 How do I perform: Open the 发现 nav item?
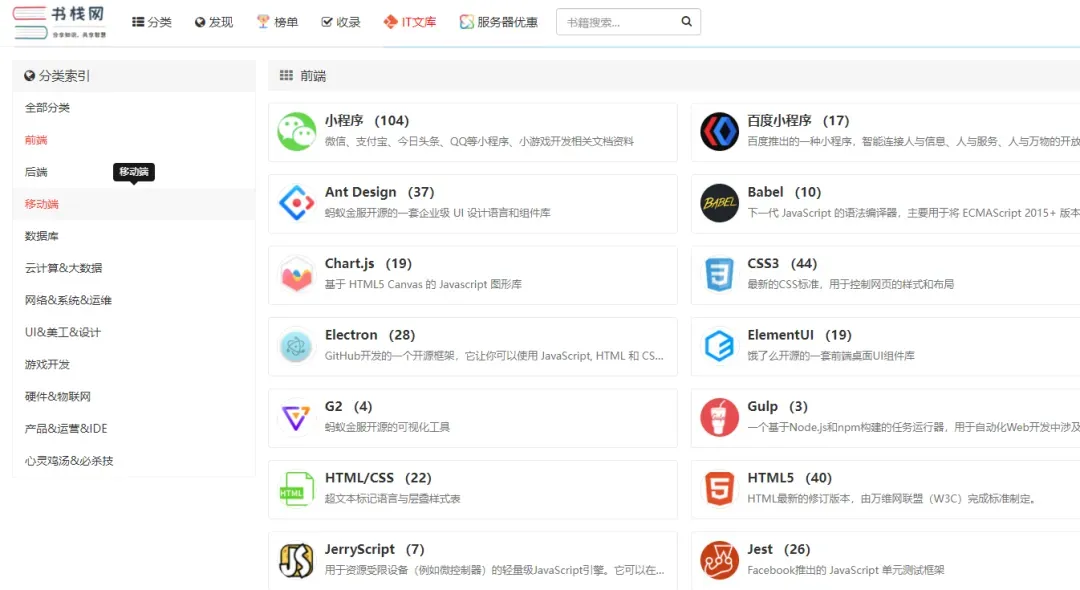click(x=214, y=22)
